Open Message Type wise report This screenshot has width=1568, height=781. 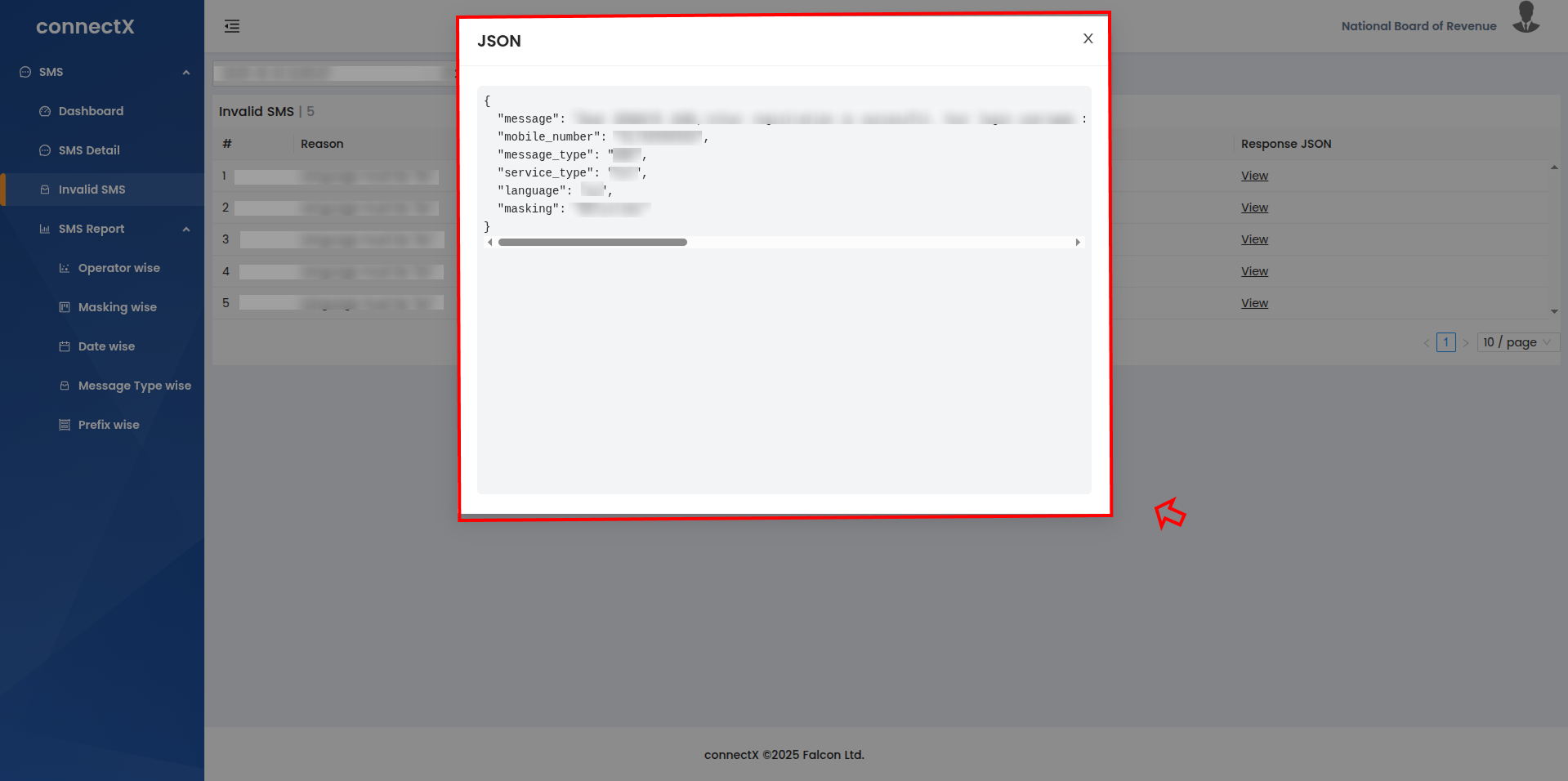coord(134,386)
